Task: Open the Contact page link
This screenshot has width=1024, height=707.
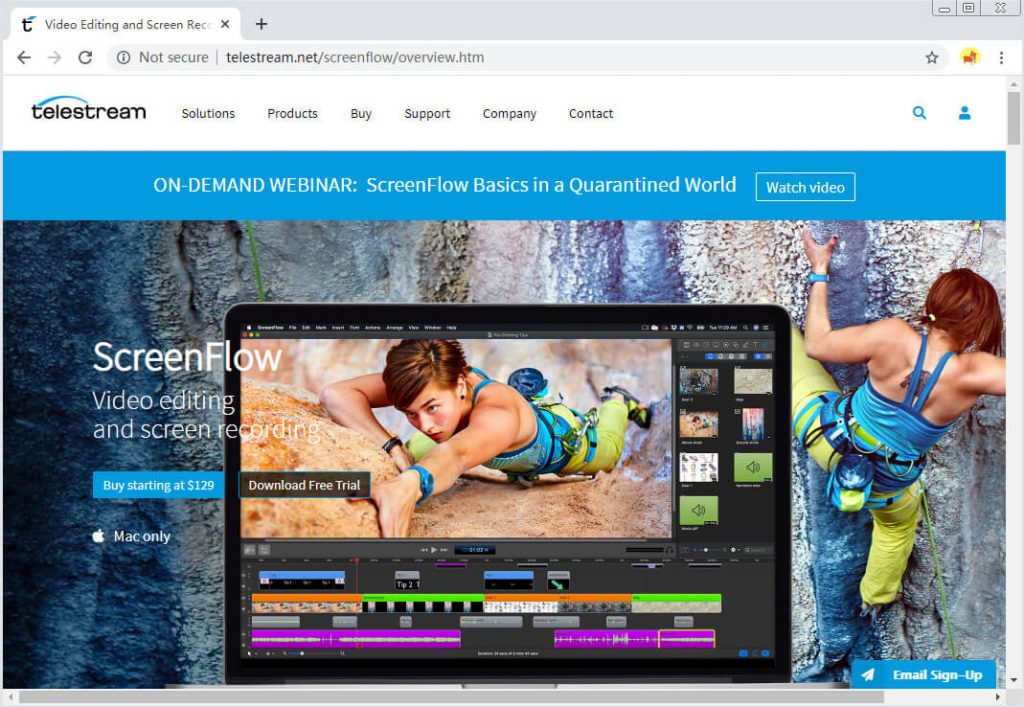Action: tap(590, 114)
